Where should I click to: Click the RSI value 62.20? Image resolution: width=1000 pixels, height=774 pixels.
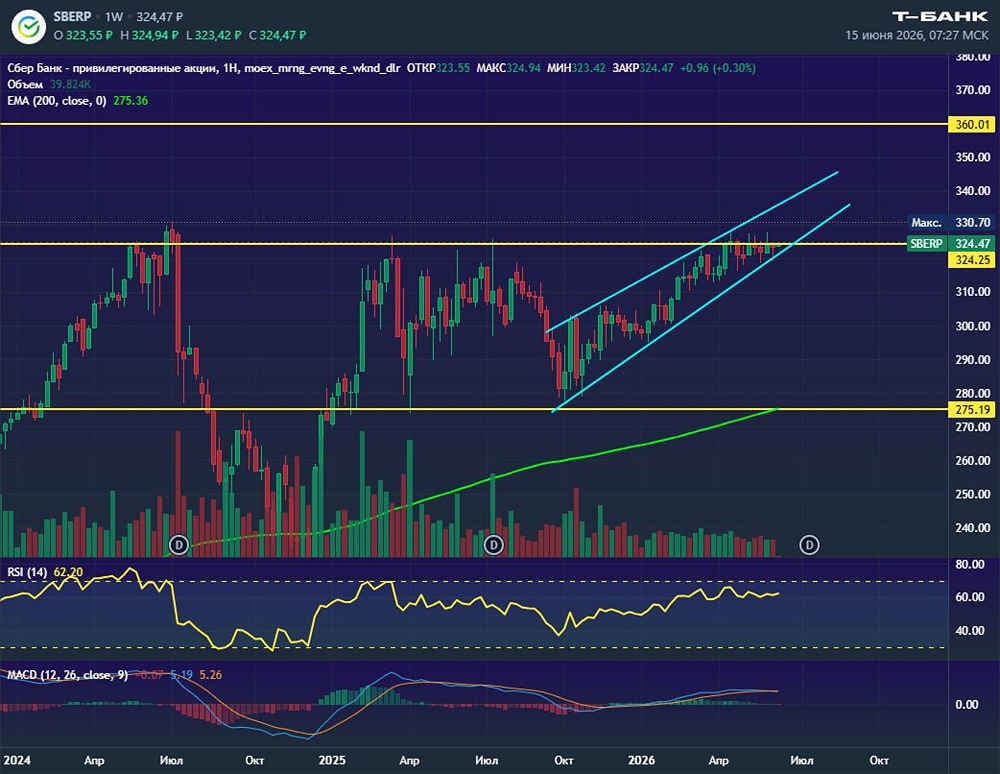[x=68, y=572]
